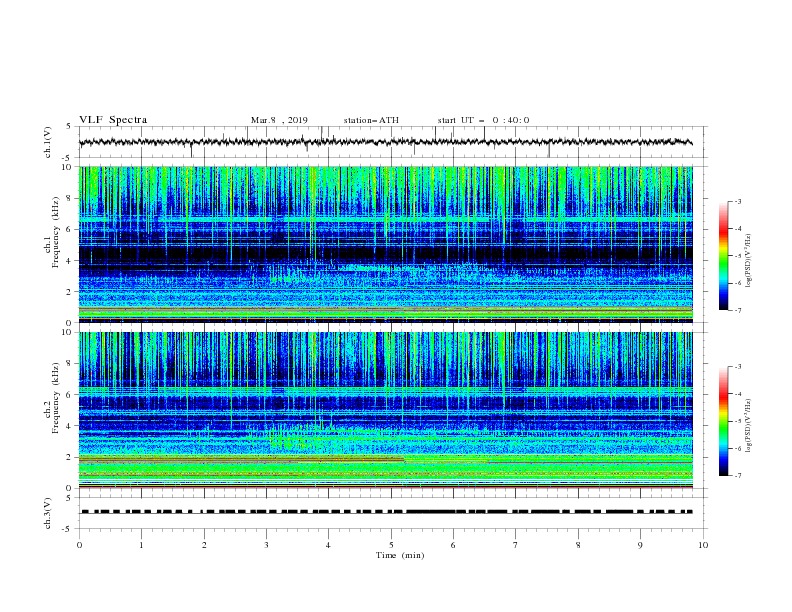Click the "station=ATH" header label
This screenshot has width=792, height=612.
[371, 120]
